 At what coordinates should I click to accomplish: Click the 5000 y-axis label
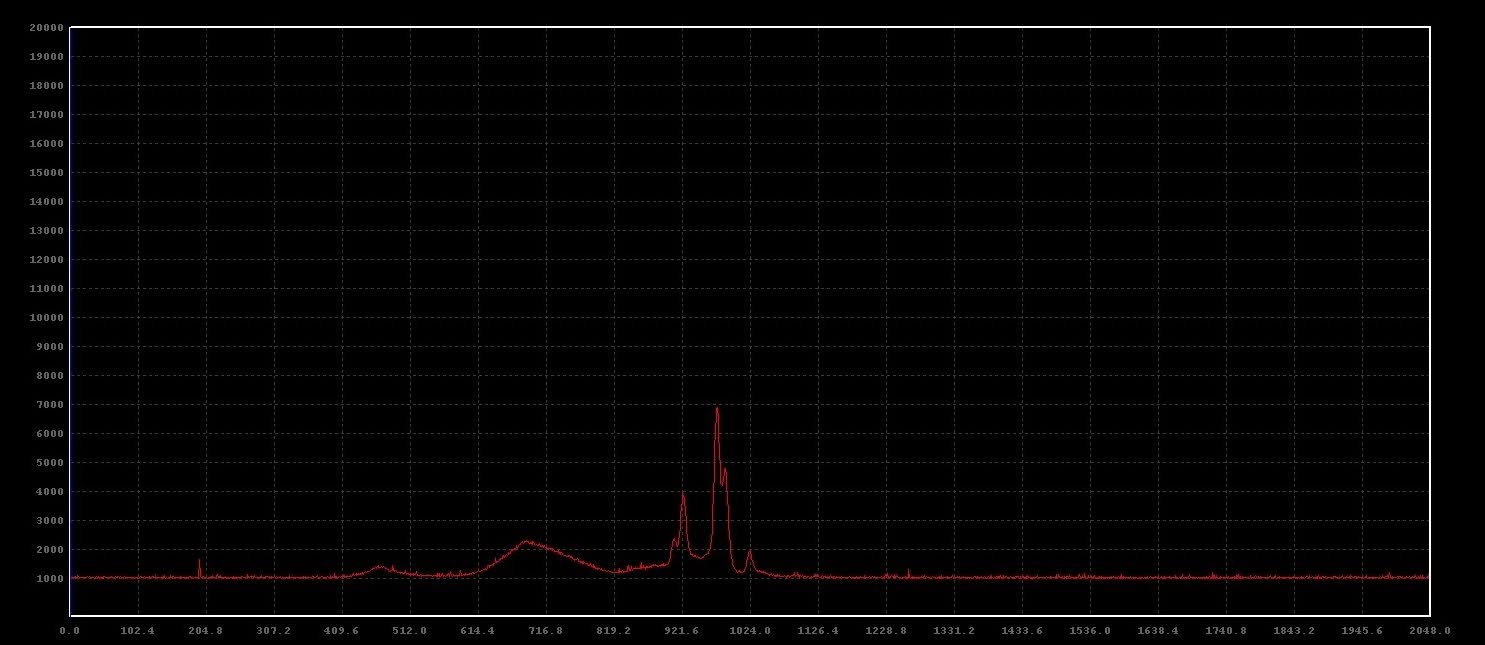click(50, 463)
